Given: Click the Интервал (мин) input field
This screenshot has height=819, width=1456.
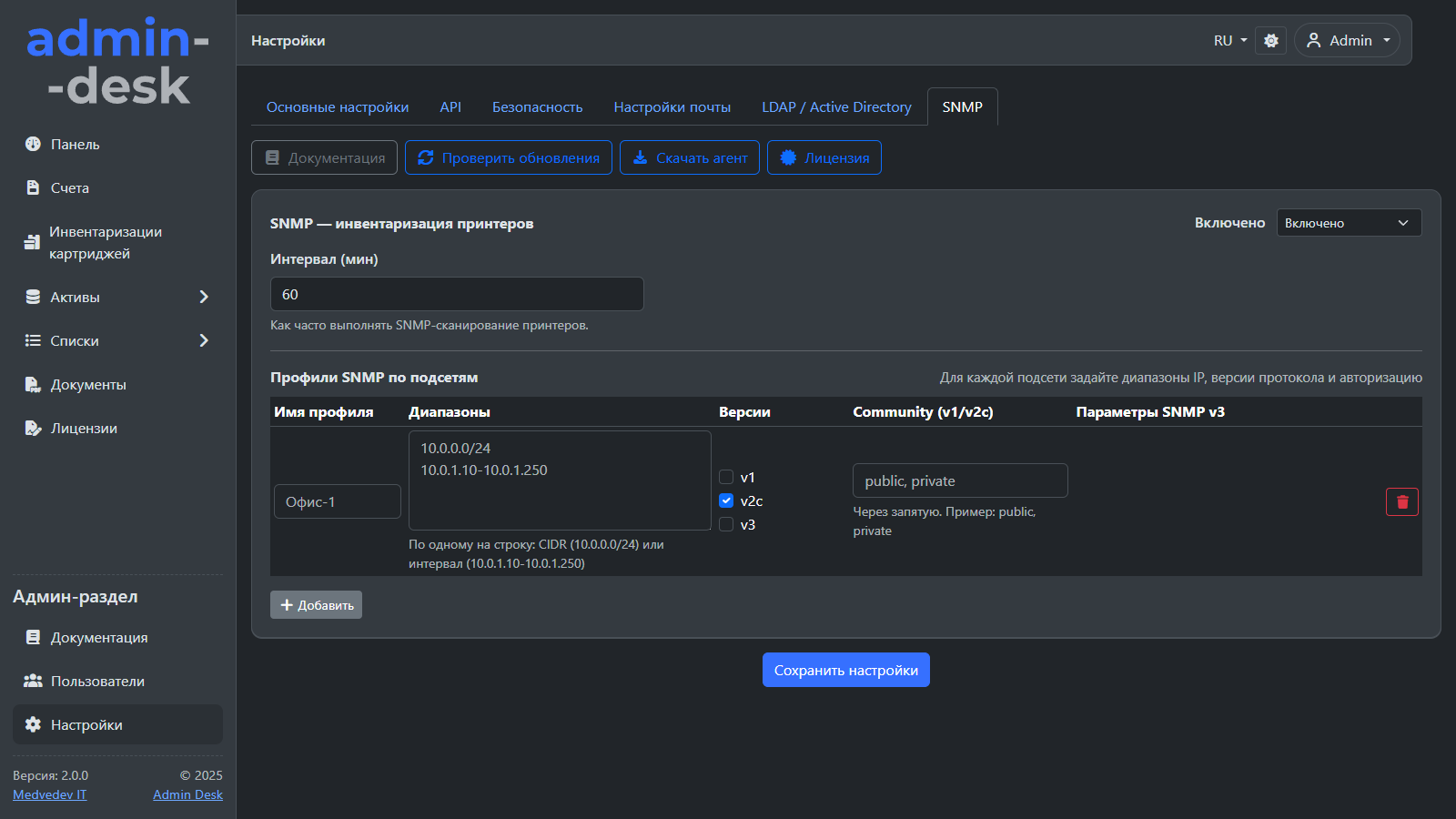Looking at the screenshot, I should point(457,295).
